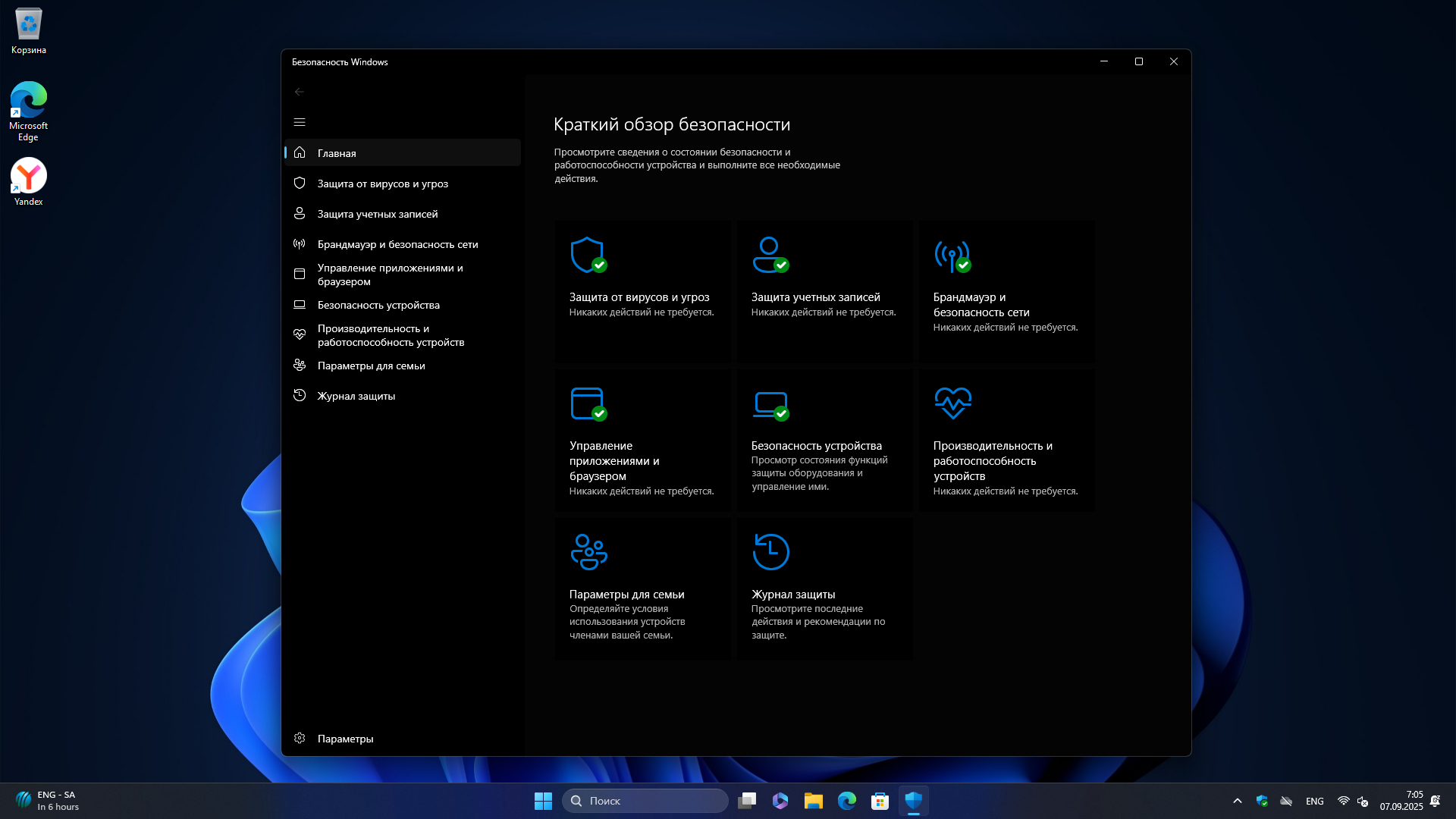Open the app and browser control window icon

(x=588, y=403)
